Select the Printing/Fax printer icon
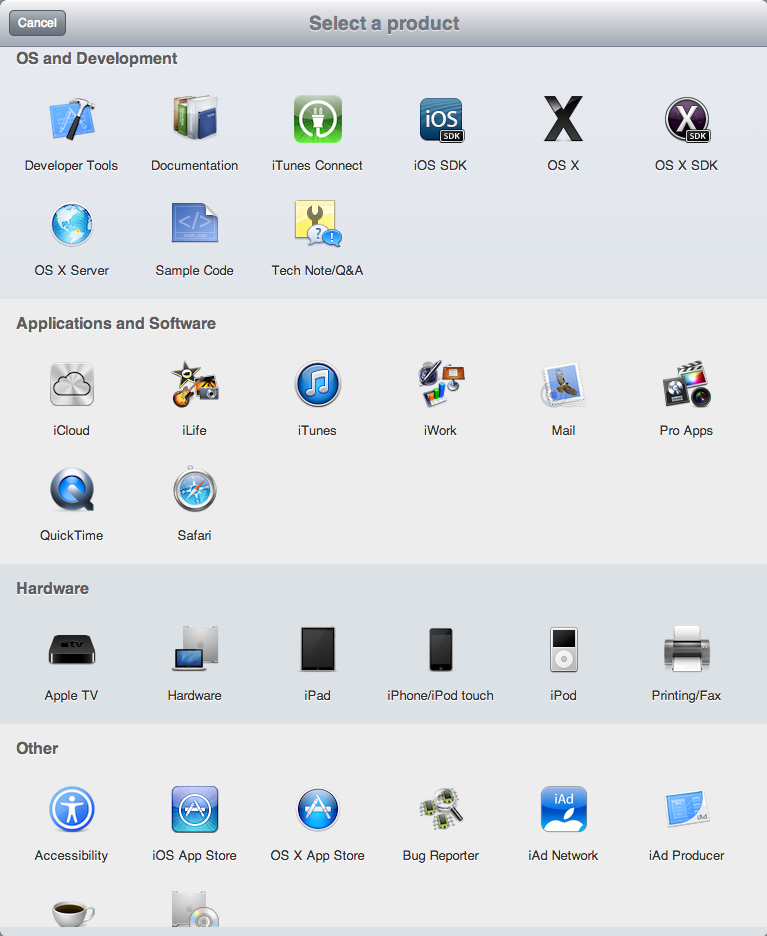 tap(687, 649)
